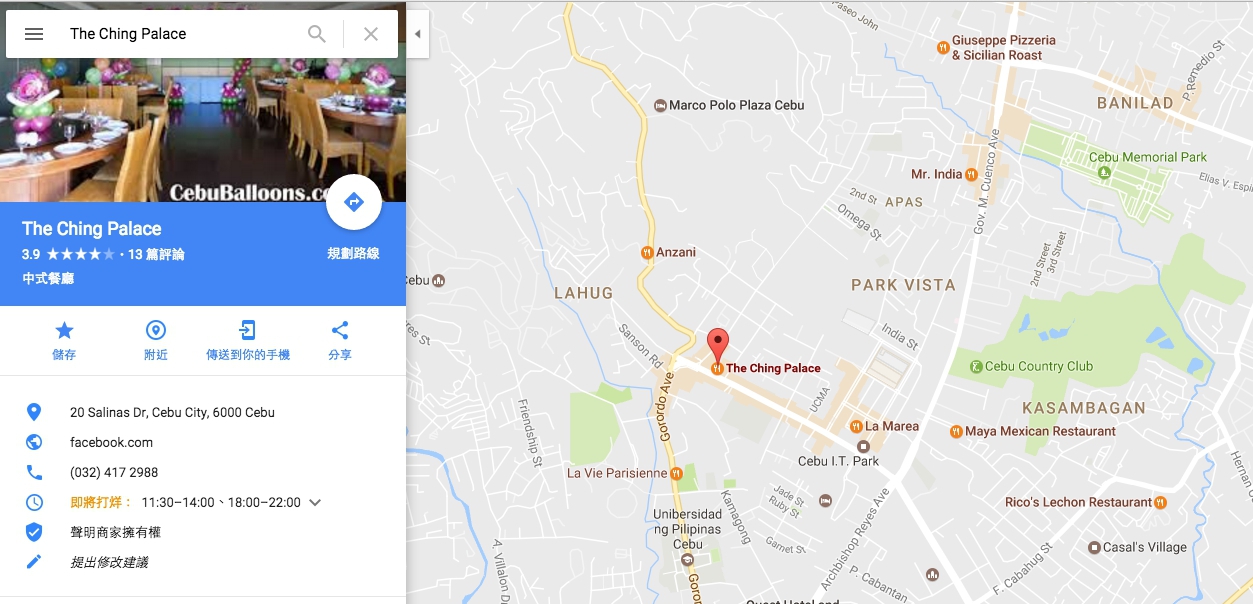
Task: Click the Marco Polo Plaza Cebu hotel marker
Action: [x=660, y=105]
